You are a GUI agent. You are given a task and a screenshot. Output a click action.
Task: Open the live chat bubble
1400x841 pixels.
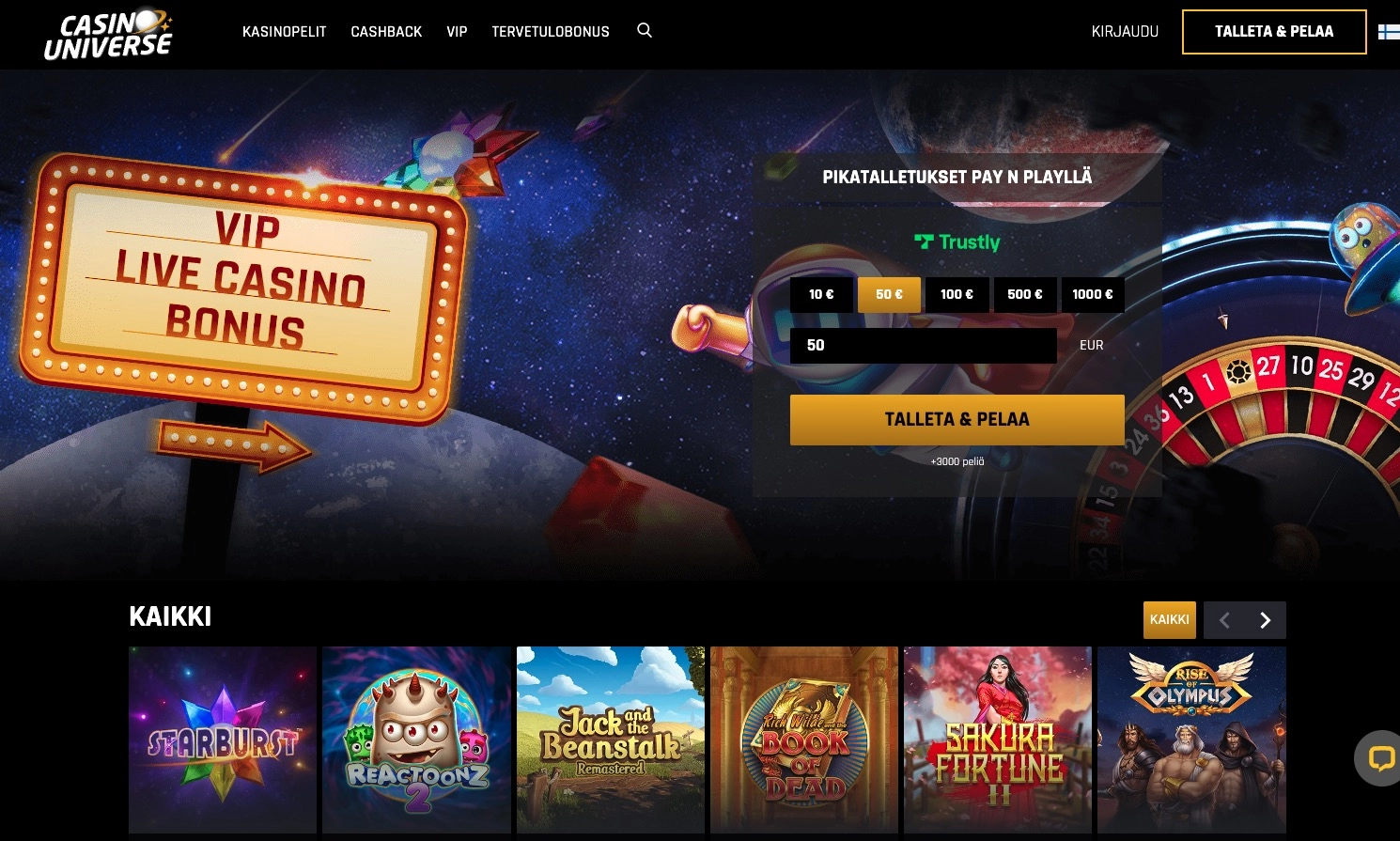tap(1380, 757)
